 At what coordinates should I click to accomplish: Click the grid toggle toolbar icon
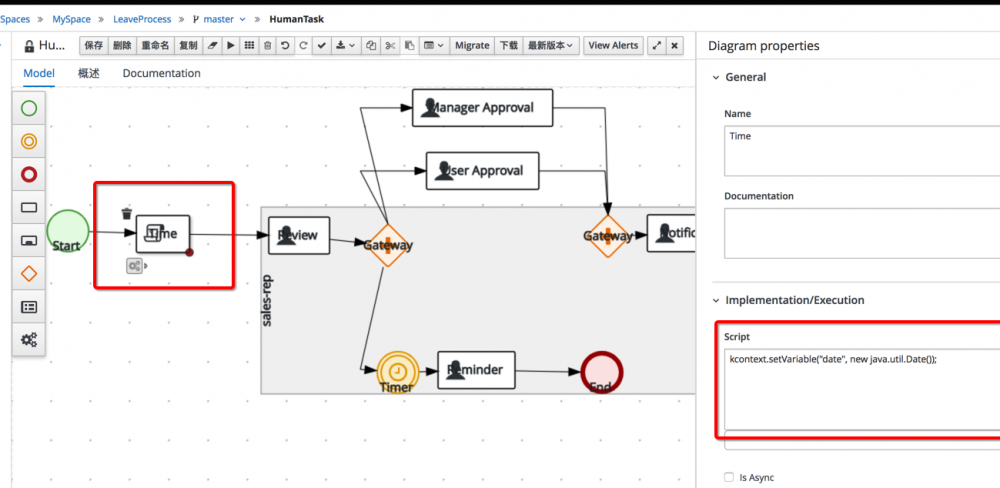(x=249, y=46)
